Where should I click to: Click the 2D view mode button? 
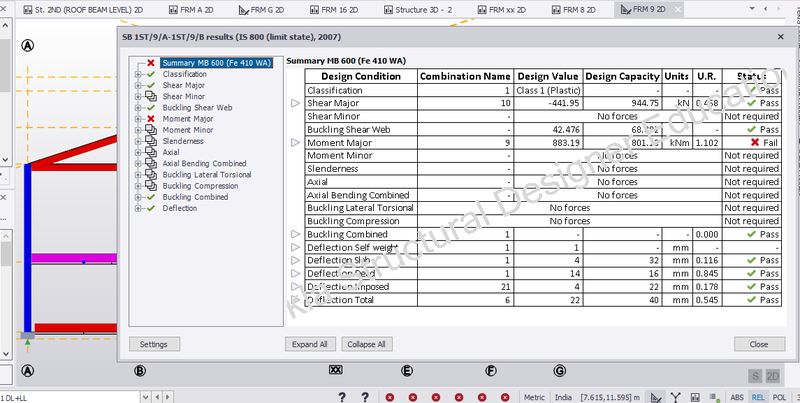(x=773, y=376)
